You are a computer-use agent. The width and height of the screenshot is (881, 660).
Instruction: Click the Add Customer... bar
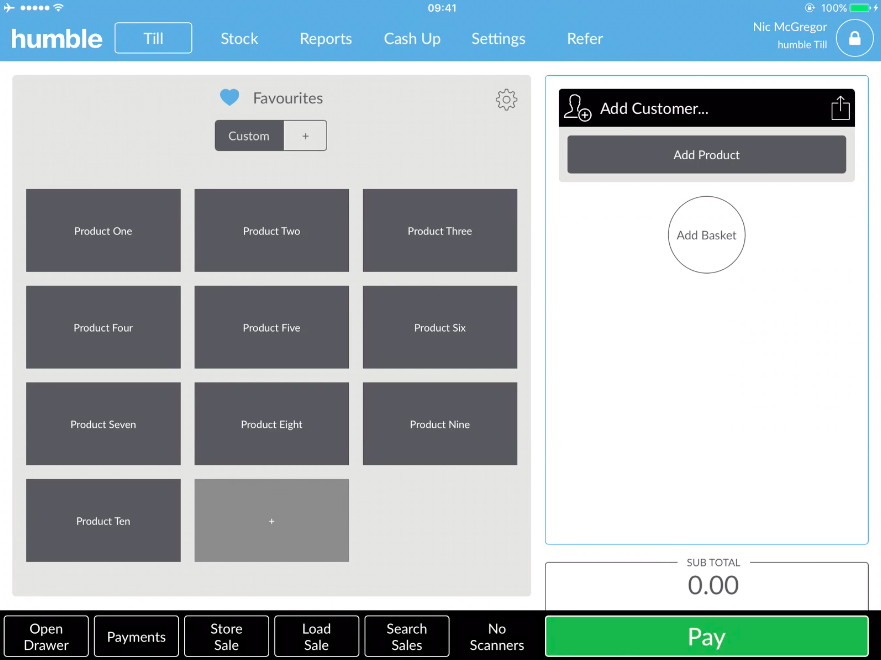[706, 107]
